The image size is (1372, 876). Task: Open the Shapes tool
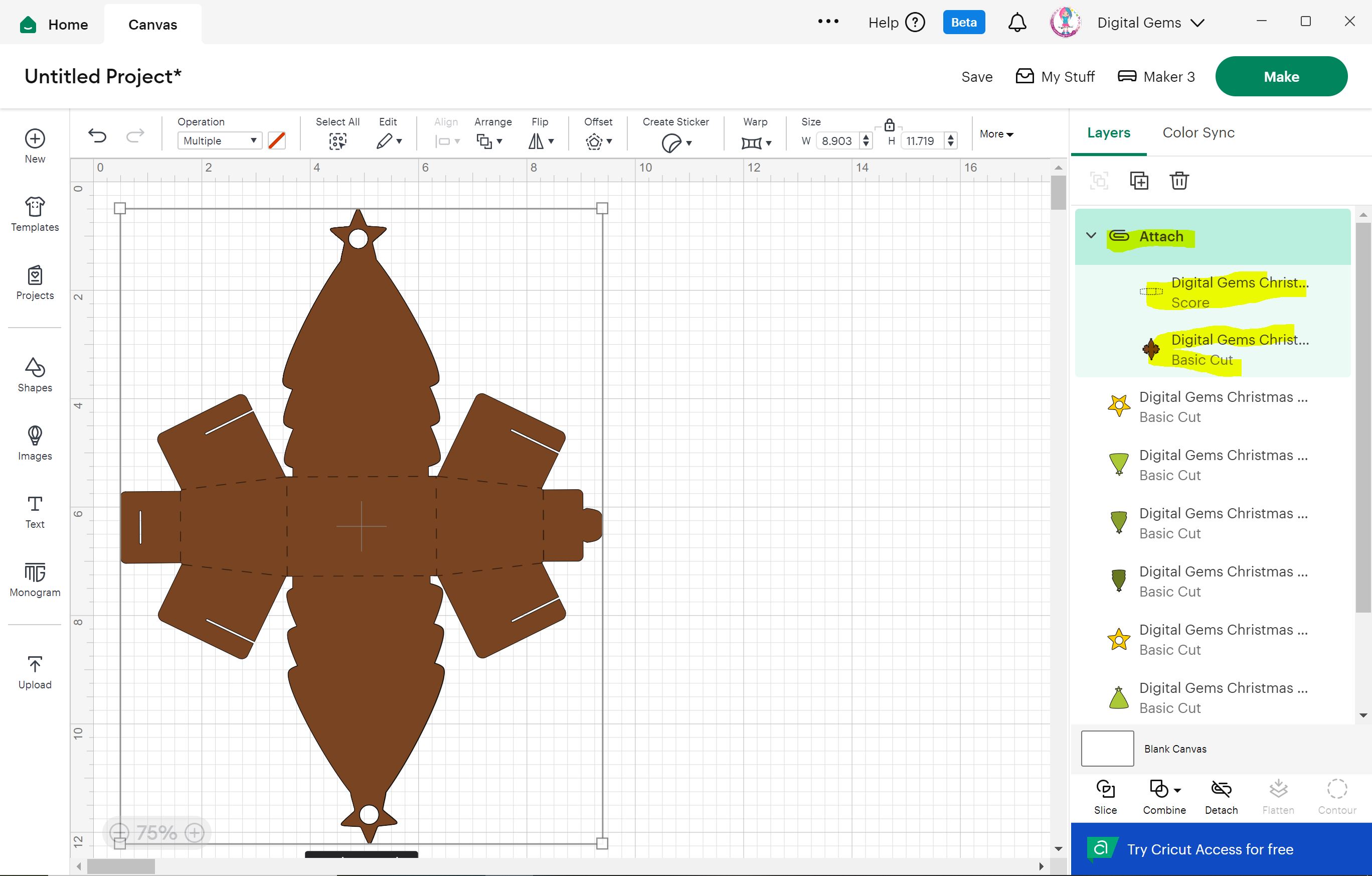coord(35,374)
